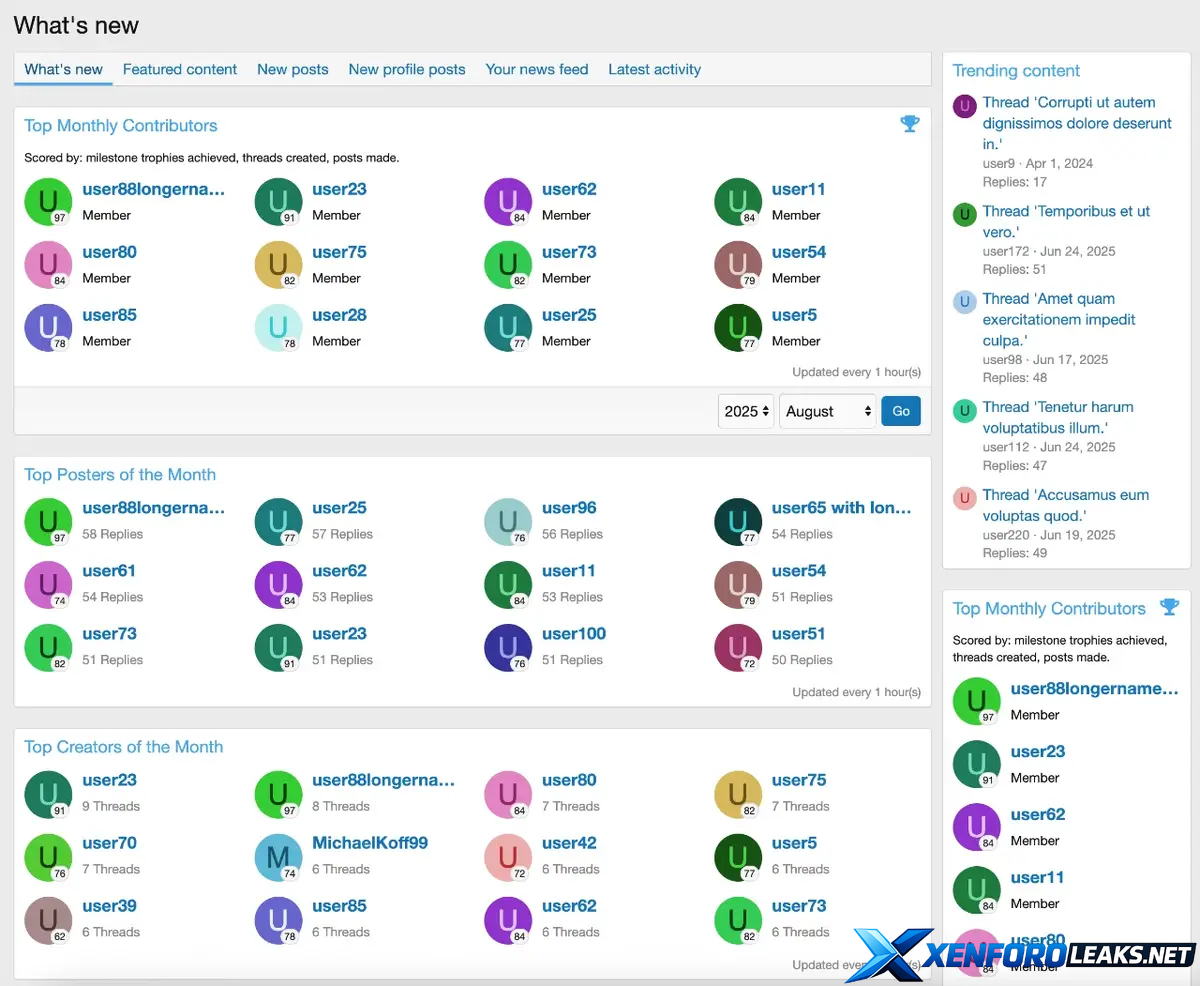
Task: Open user100's avatar in Top Posters
Action: [x=508, y=646]
